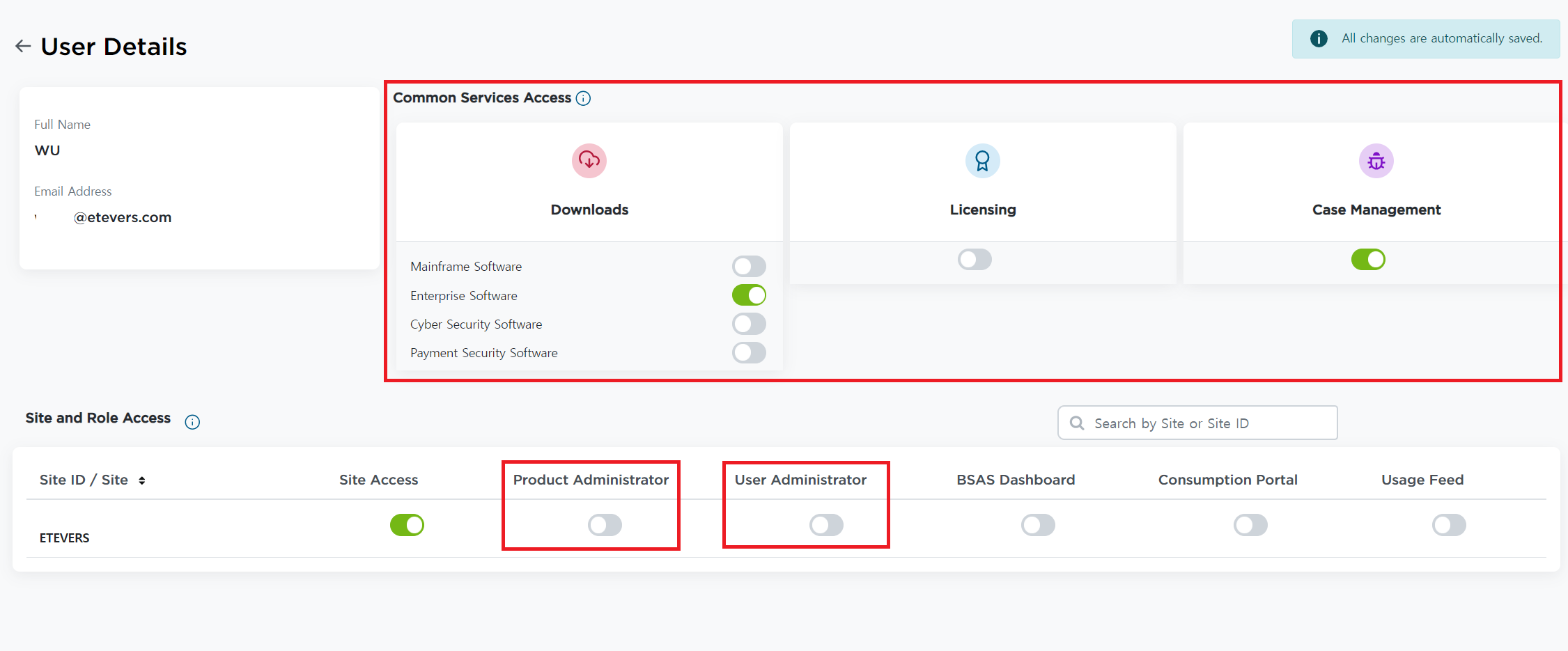Click the back arrow beside User Details
The image size is (1568, 651).
[23, 47]
